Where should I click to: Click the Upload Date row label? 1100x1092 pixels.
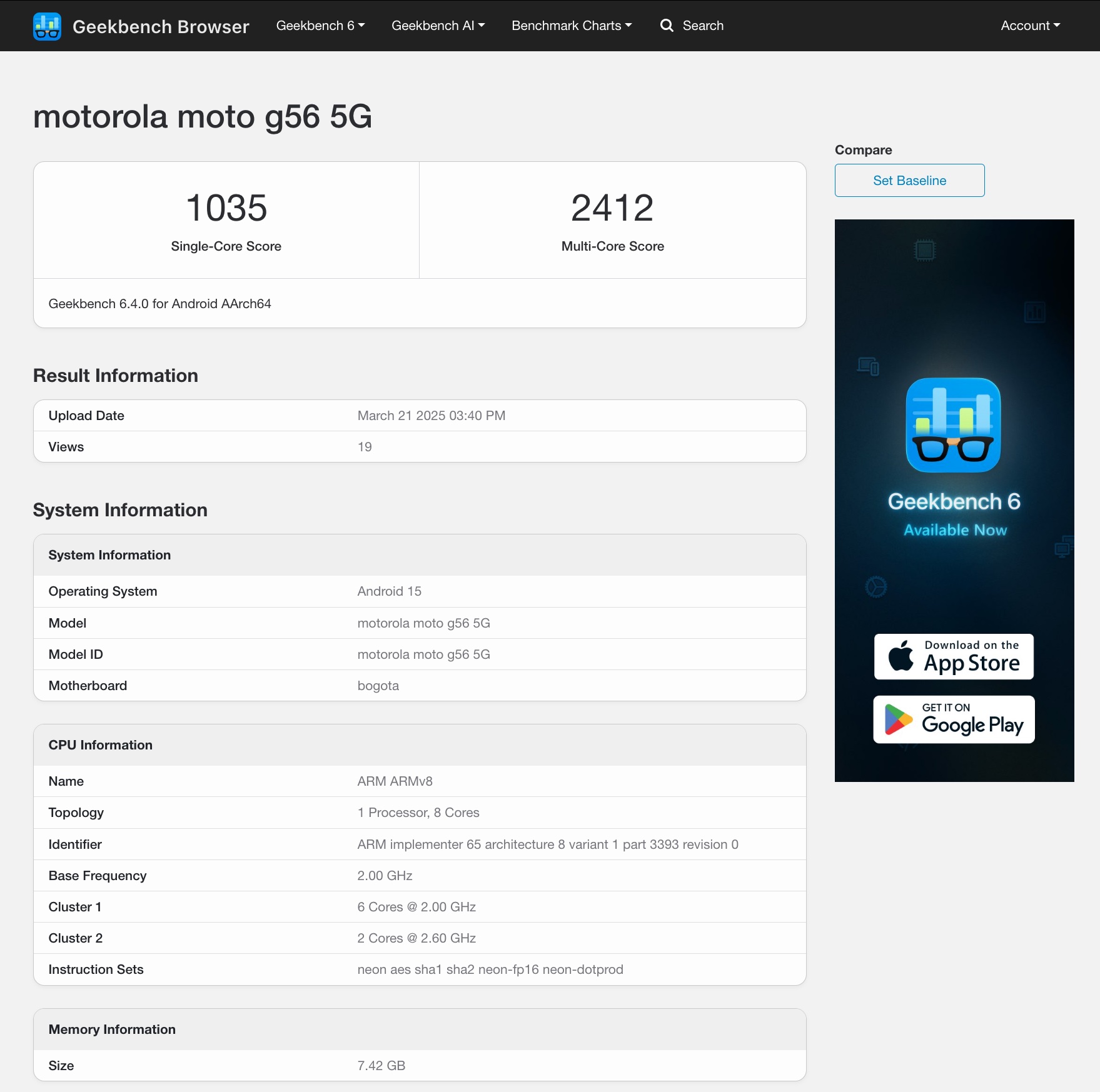tap(86, 416)
